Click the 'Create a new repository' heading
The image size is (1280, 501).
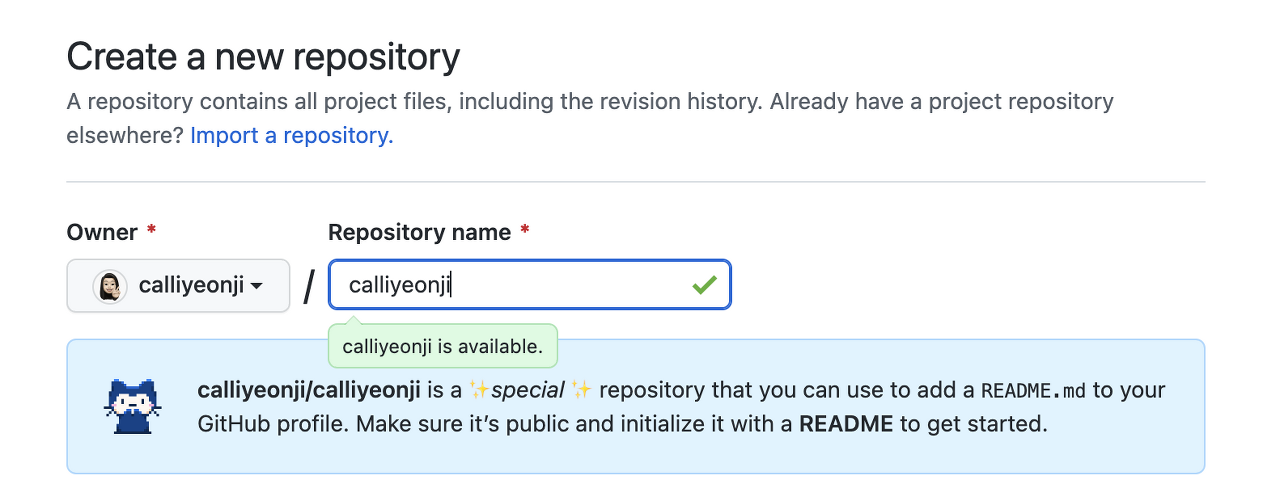pos(264,57)
